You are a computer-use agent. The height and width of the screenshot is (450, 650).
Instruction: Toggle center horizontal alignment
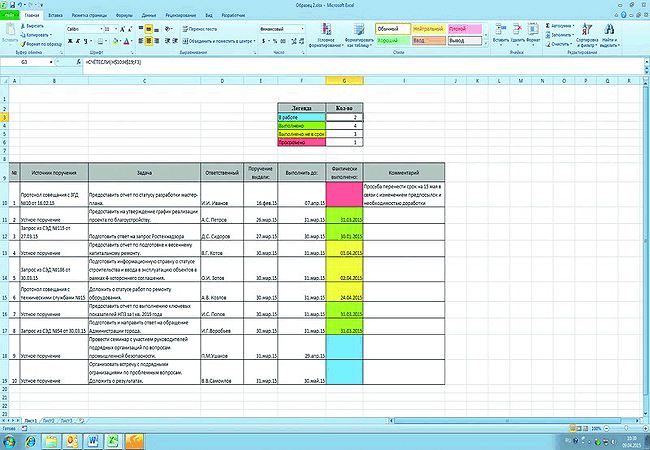pyautogui.click(x=148, y=41)
